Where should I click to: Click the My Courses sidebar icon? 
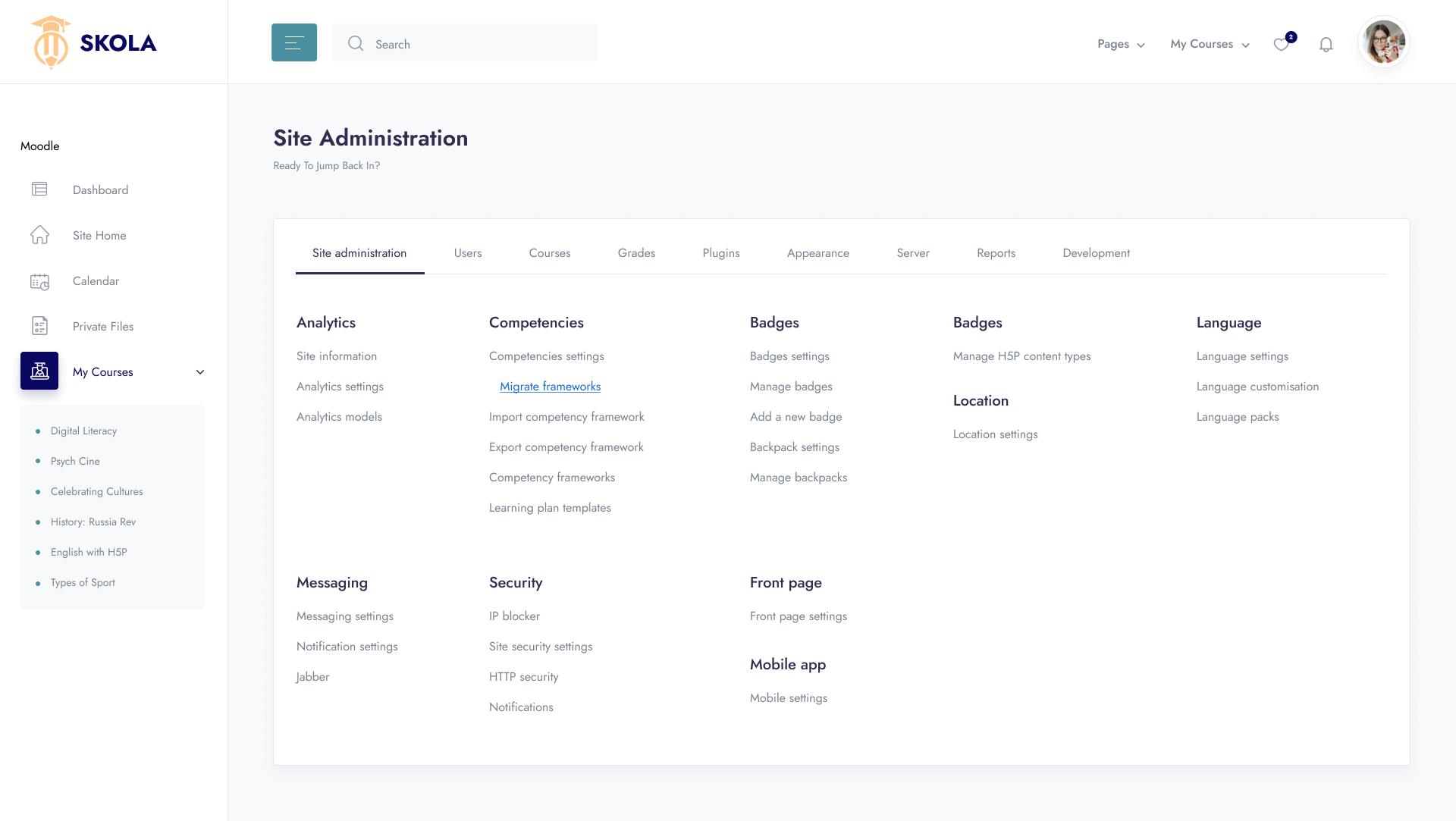coord(39,371)
